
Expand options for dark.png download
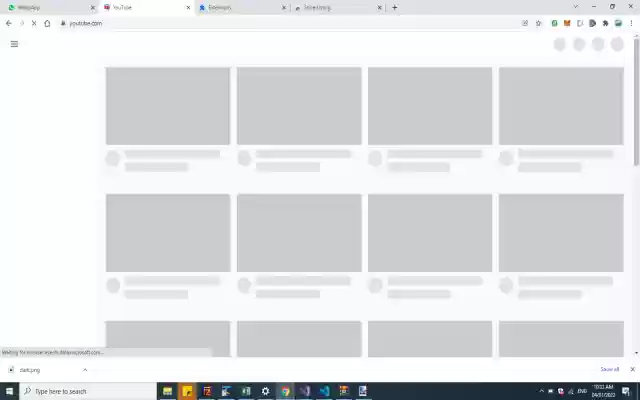(85, 370)
